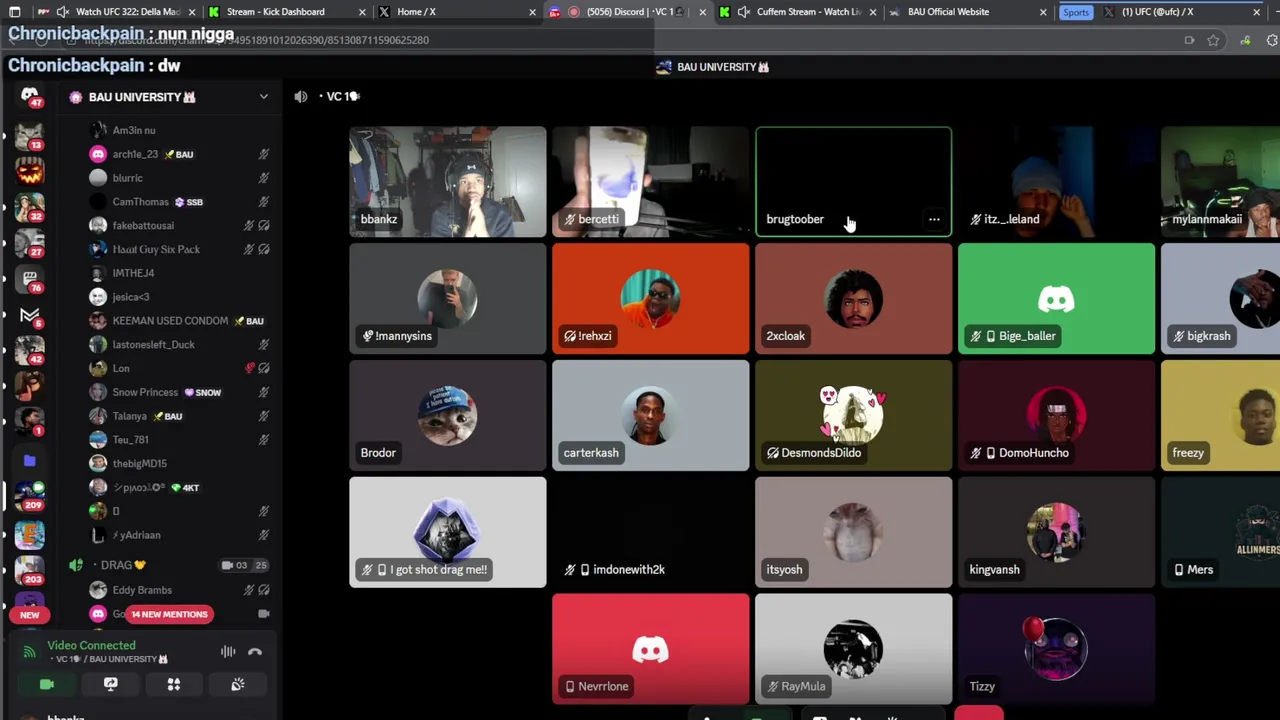Screen dimensions: 1280x720
Task: Open the orange E server icon
Action: pos(29,534)
